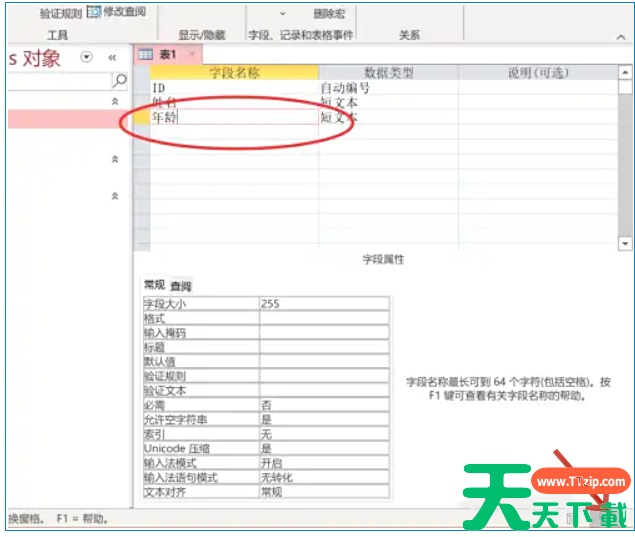This screenshot has height=537, width=635.
Task: Click the 修改查阅 (Modify Lookups) icon
Action: click(94, 12)
